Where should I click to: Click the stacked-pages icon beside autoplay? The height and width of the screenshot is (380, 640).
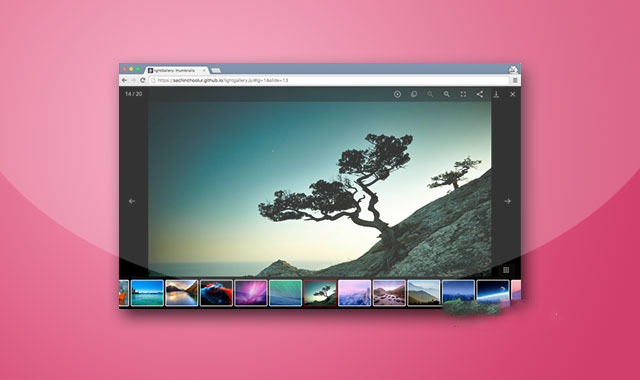414,94
